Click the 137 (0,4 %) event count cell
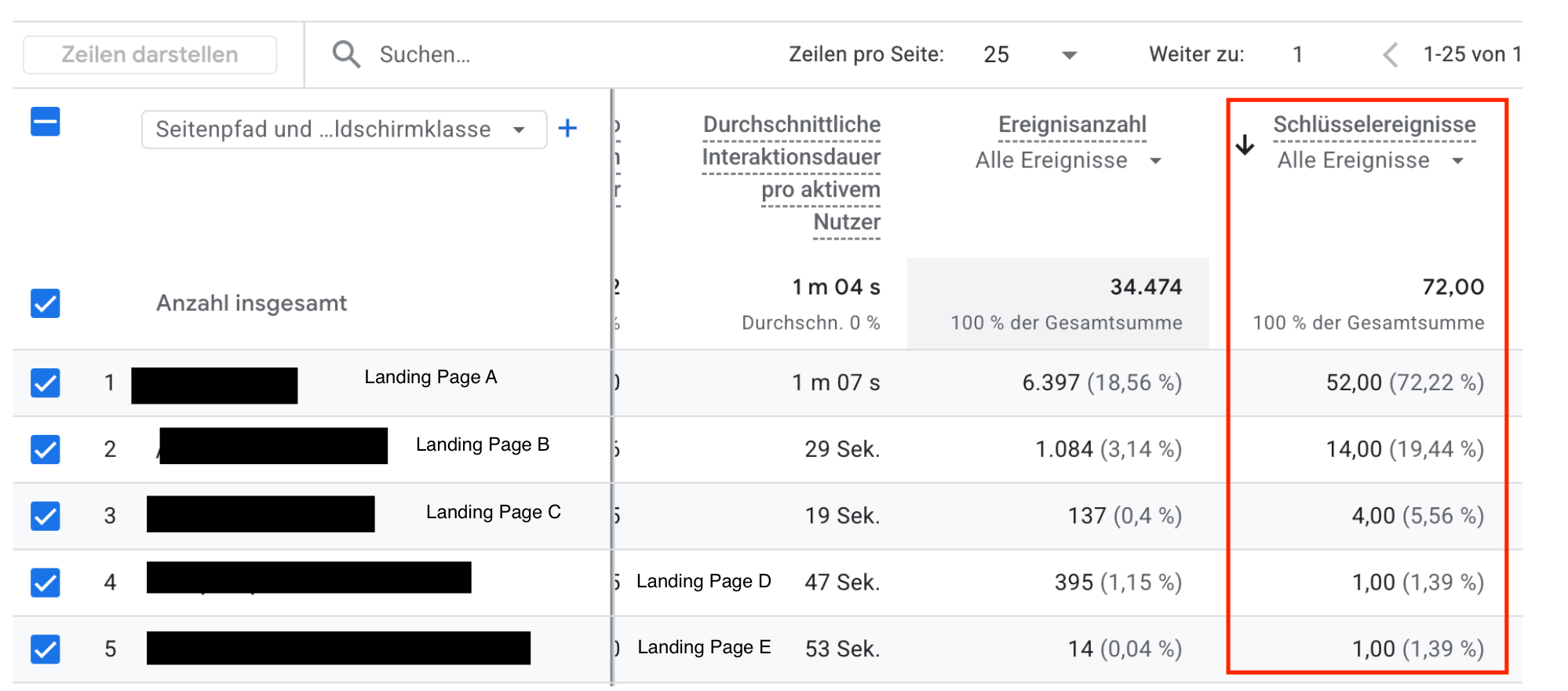 (x=1125, y=516)
